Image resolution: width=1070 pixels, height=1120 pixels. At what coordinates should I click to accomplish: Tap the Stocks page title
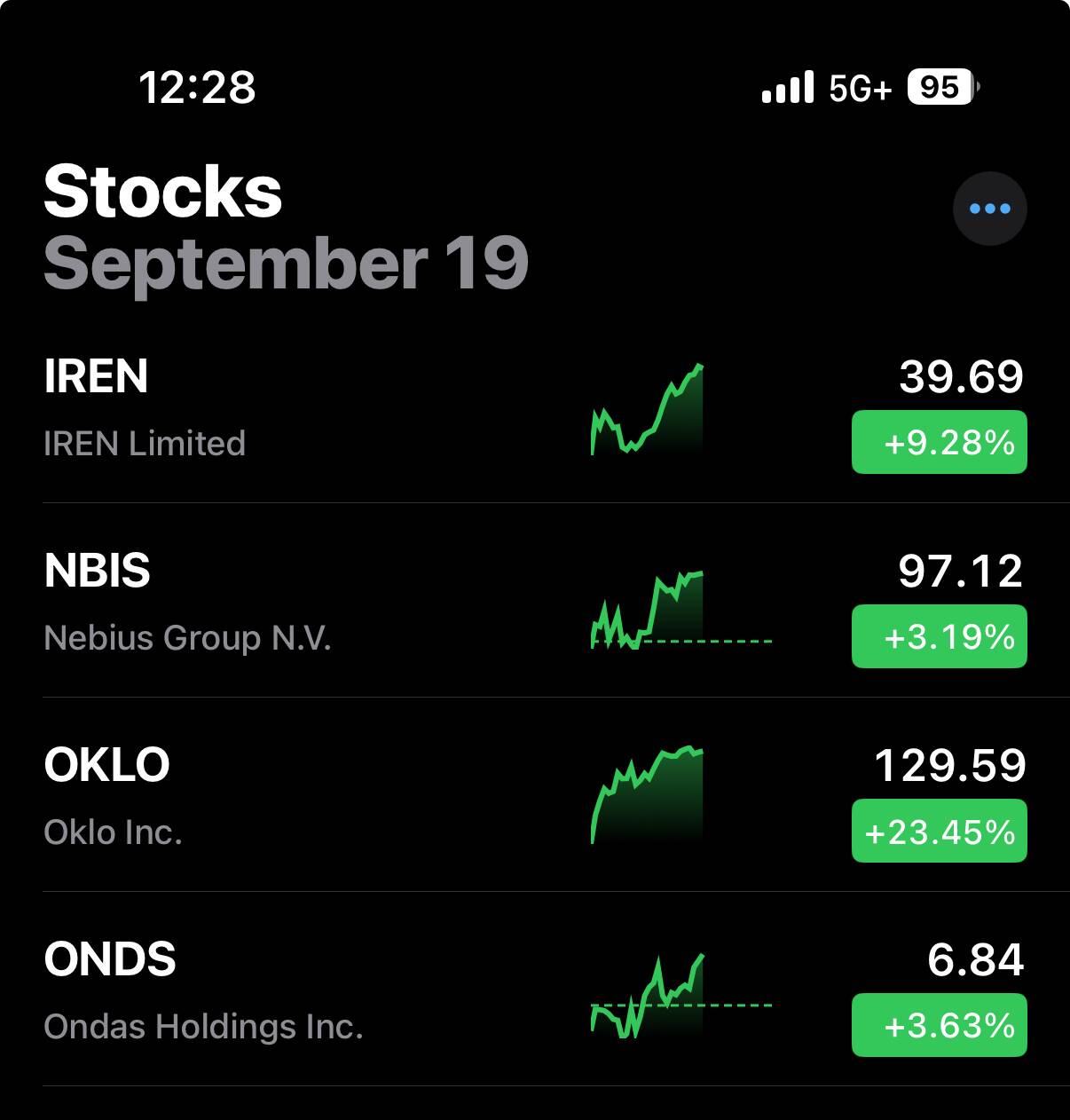[x=162, y=192]
